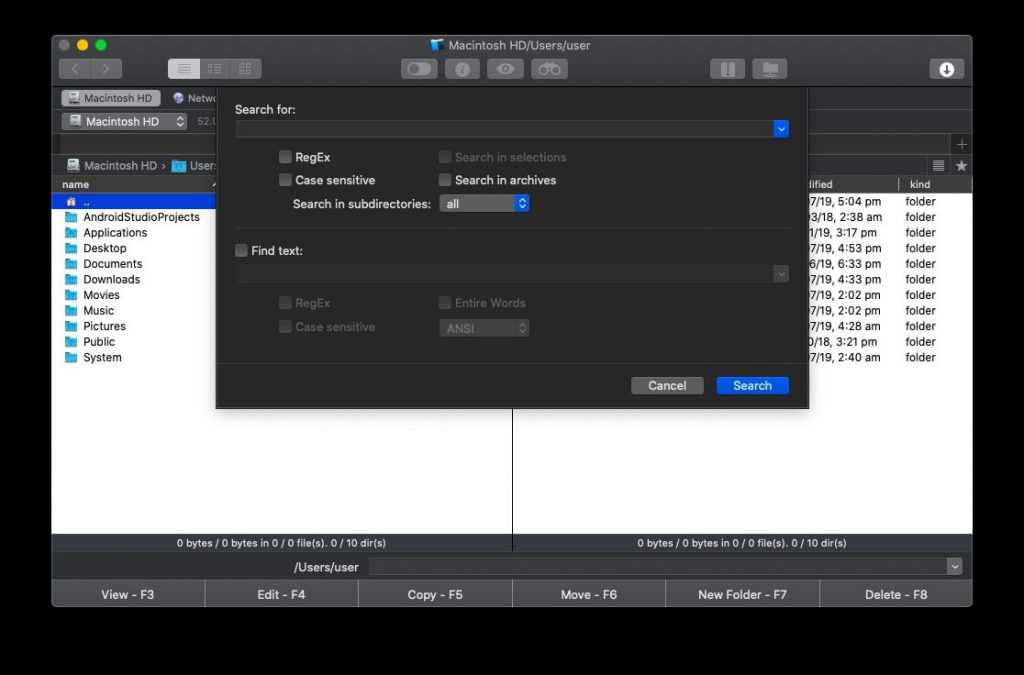Viewport: 1024px width, 675px height.
Task: Click the eye Quick Look icon
Action: pyautogui.click(x=507, y=69)
